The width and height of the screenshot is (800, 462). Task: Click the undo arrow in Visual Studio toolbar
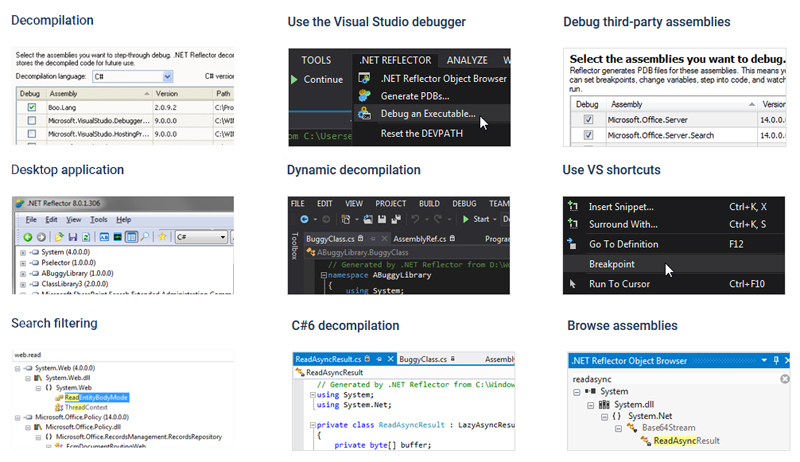pos(415,219)
